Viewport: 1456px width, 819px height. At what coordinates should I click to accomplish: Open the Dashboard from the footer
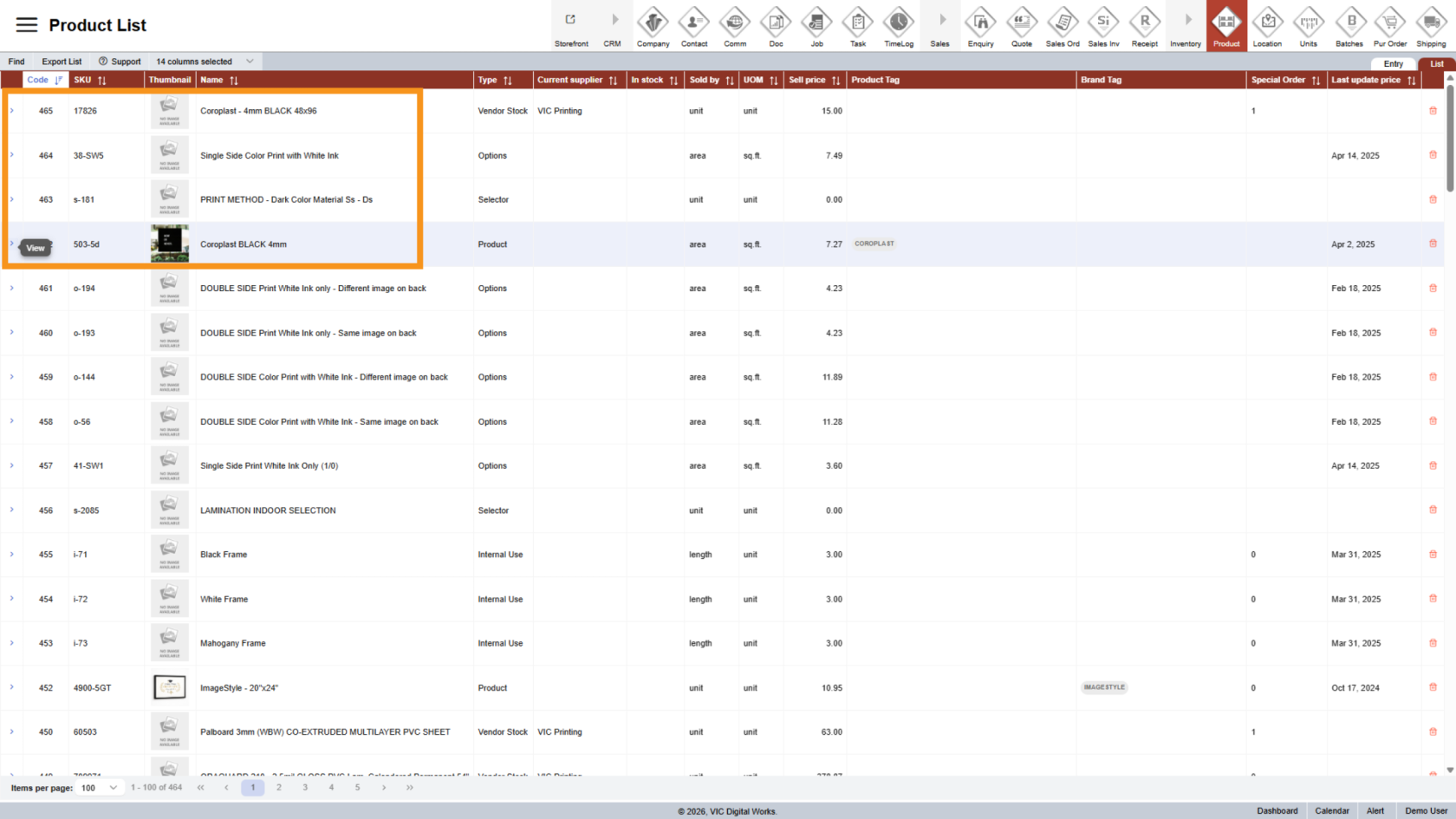click(1277, 810)
